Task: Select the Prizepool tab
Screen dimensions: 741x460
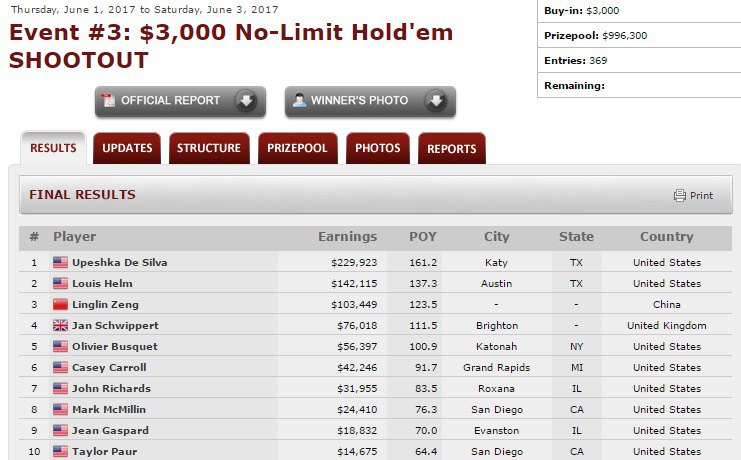Action: point(297,148)
